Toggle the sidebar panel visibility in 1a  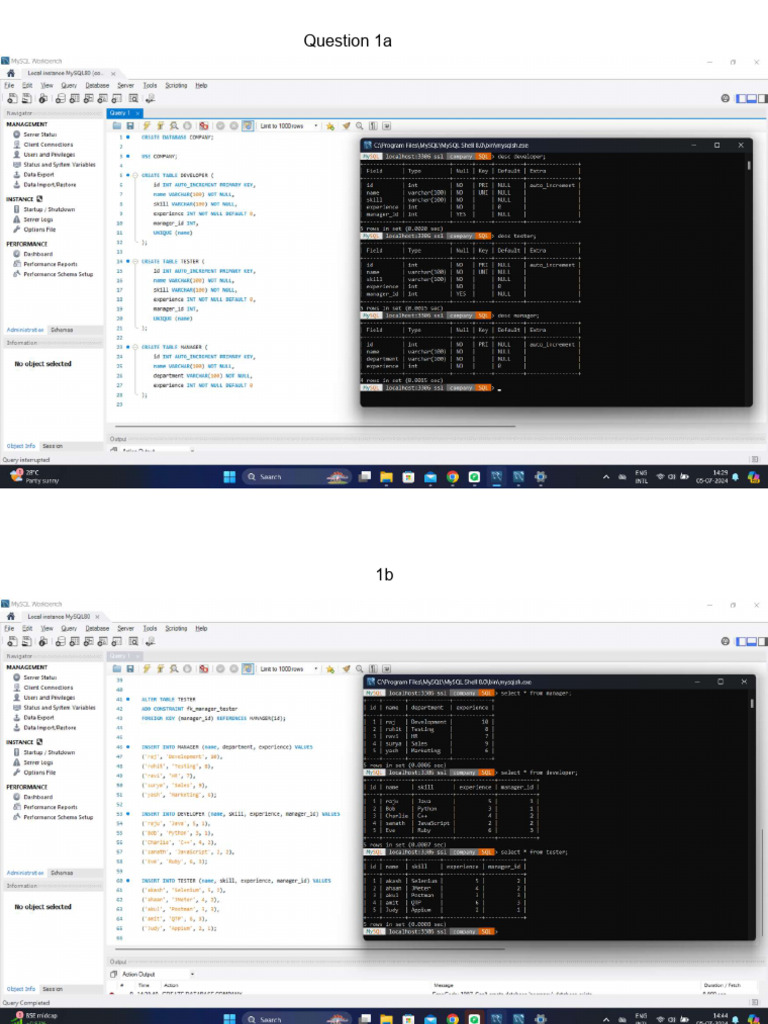pyautogui.click(x=741, y=98)
